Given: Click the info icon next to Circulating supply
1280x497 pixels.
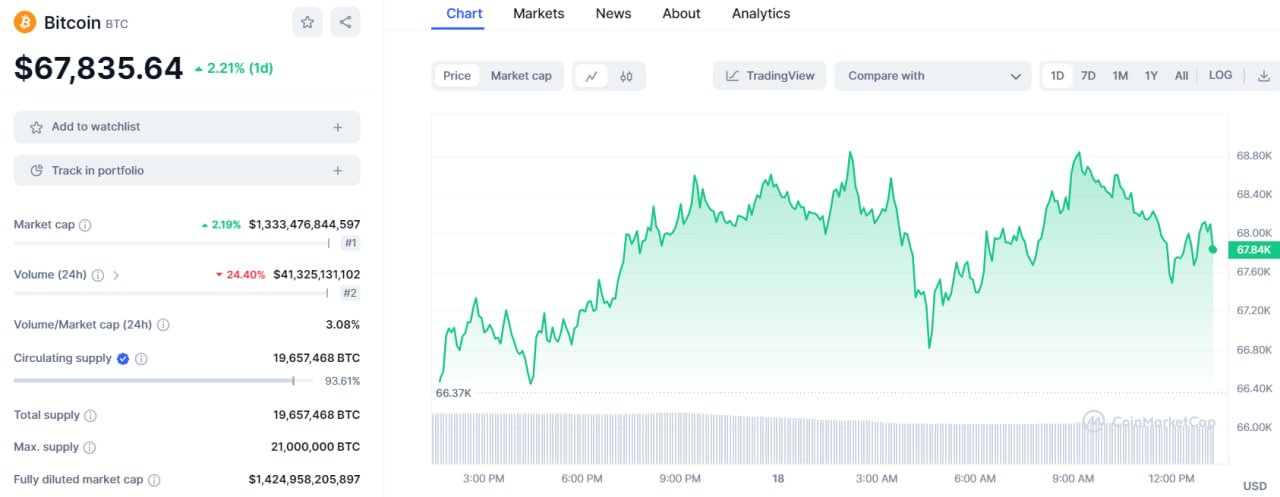Looking at the screenshot, I should coord(141,358).
